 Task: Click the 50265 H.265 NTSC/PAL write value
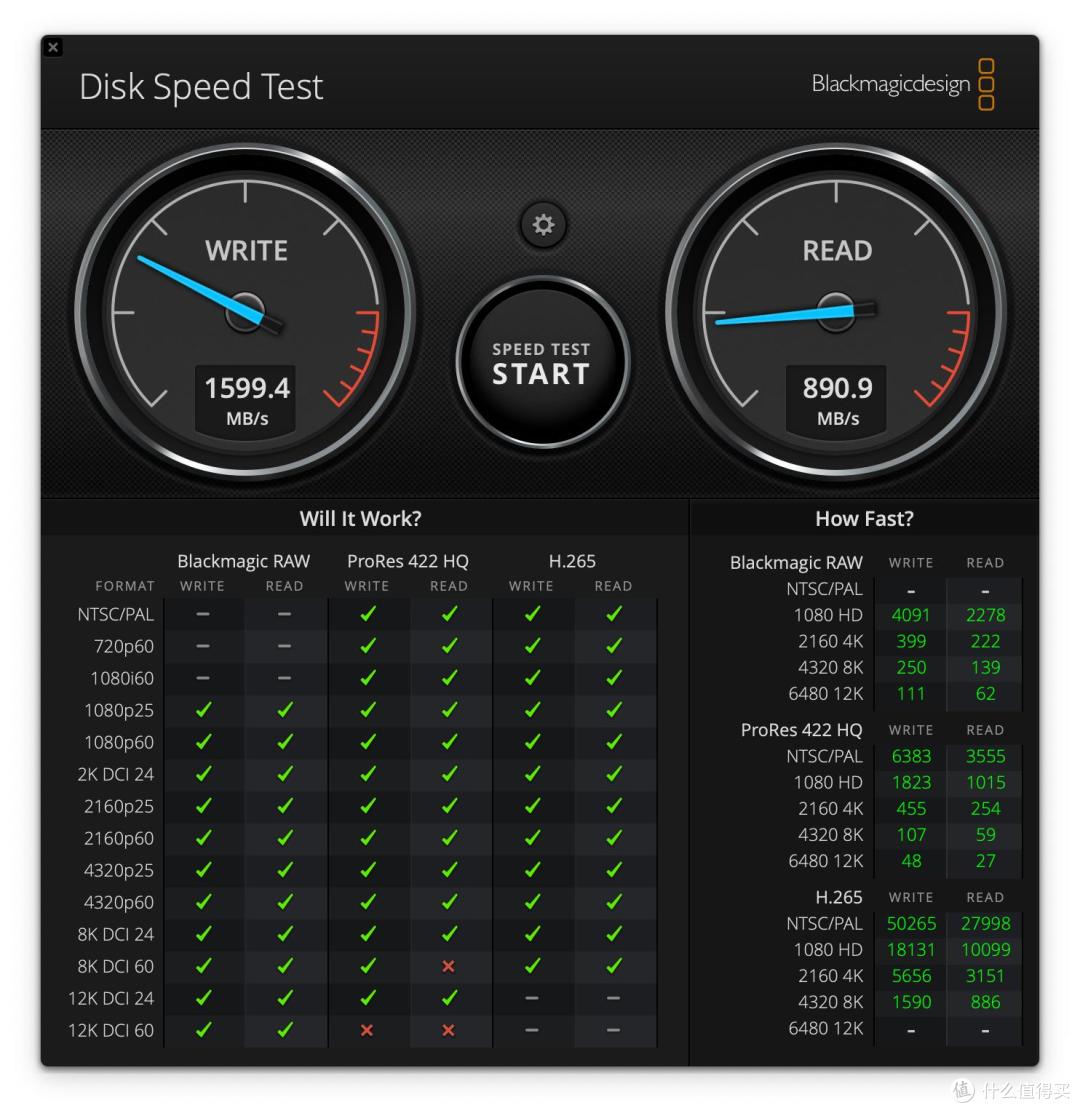tap(911, 923)
